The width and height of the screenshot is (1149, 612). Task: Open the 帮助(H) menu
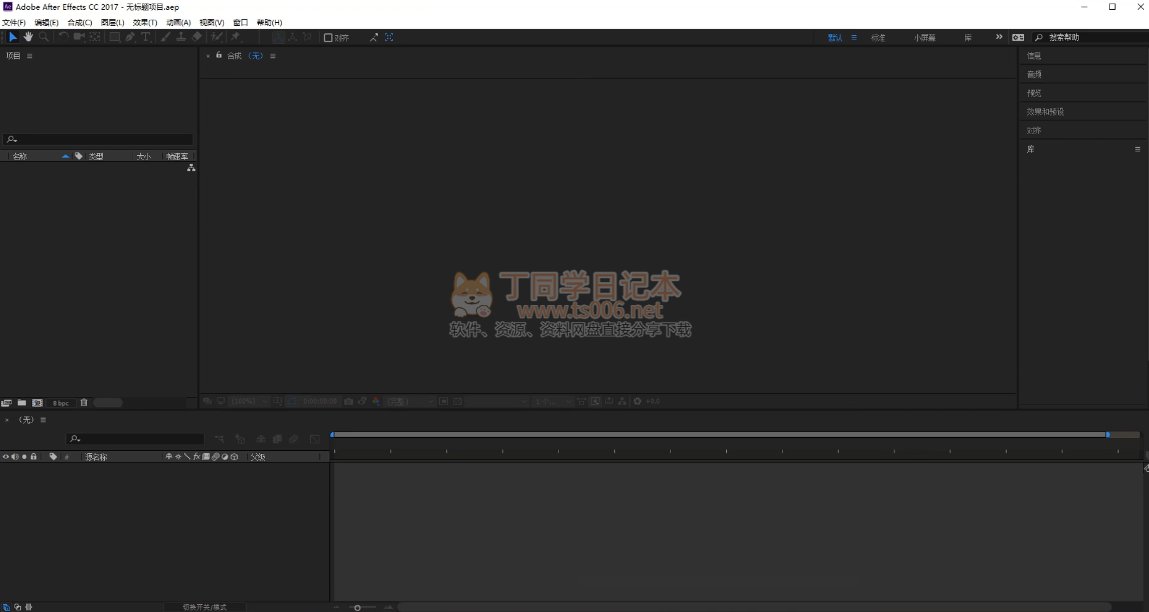point(269,23)
